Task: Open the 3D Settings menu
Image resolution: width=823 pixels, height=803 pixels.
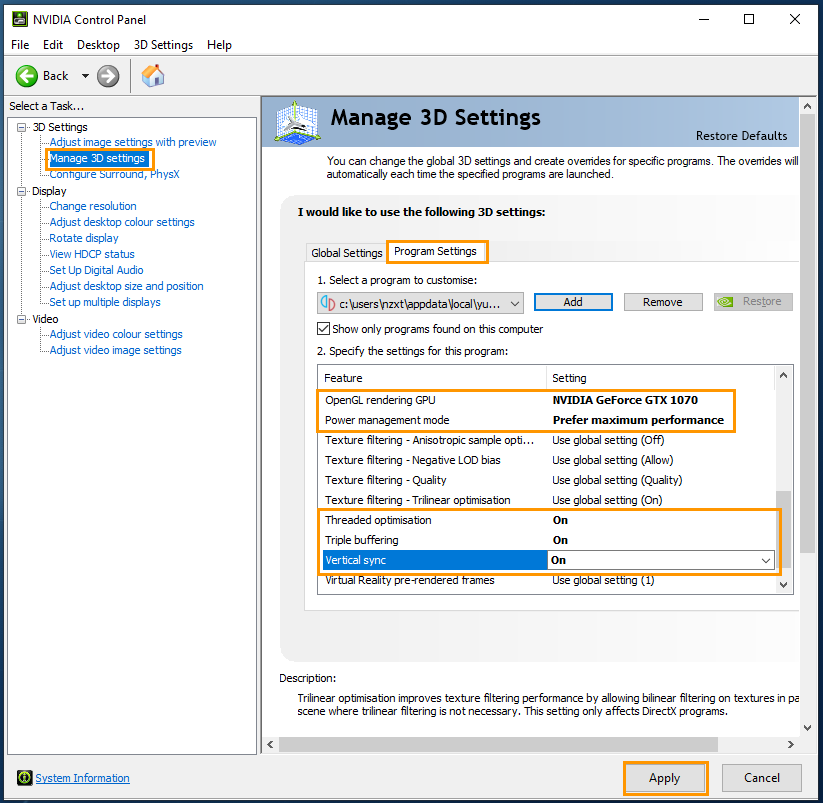Action: 163,45
